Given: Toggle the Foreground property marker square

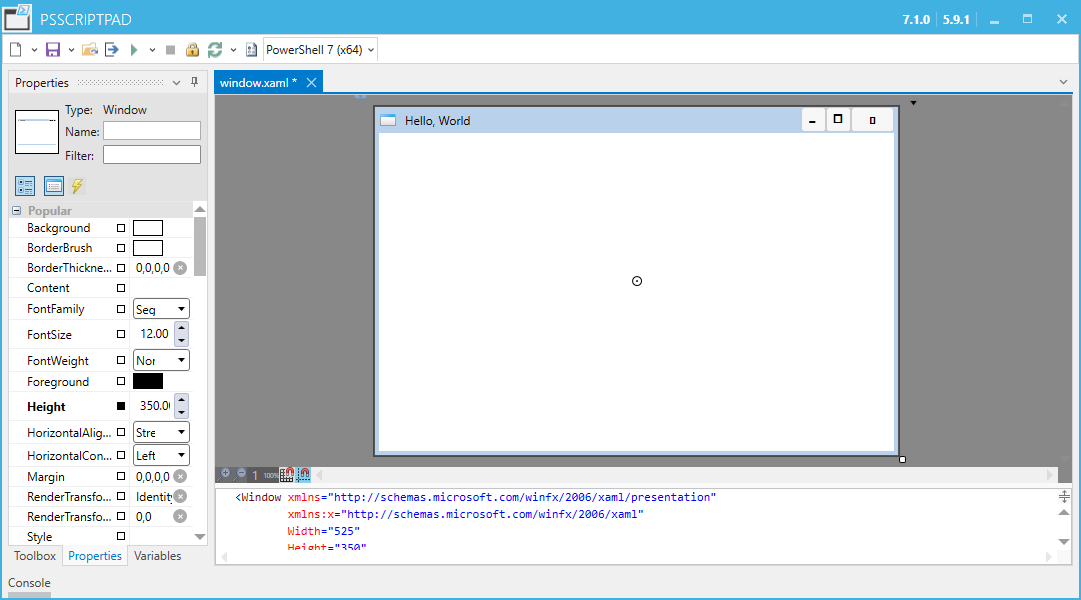Looking at the screenshot, I should (x=121, y=382).
